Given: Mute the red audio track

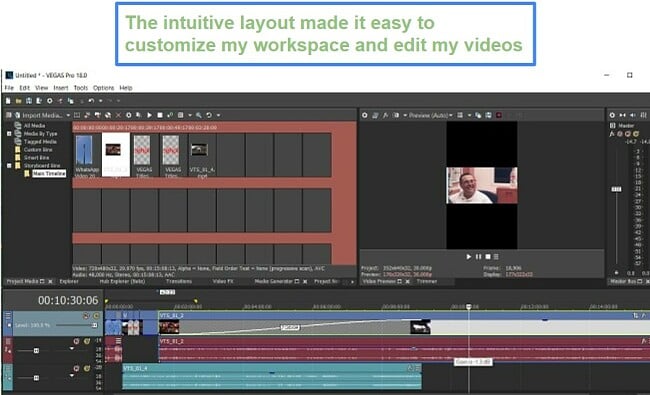Looking at the screenshot, I should (77, 342).
